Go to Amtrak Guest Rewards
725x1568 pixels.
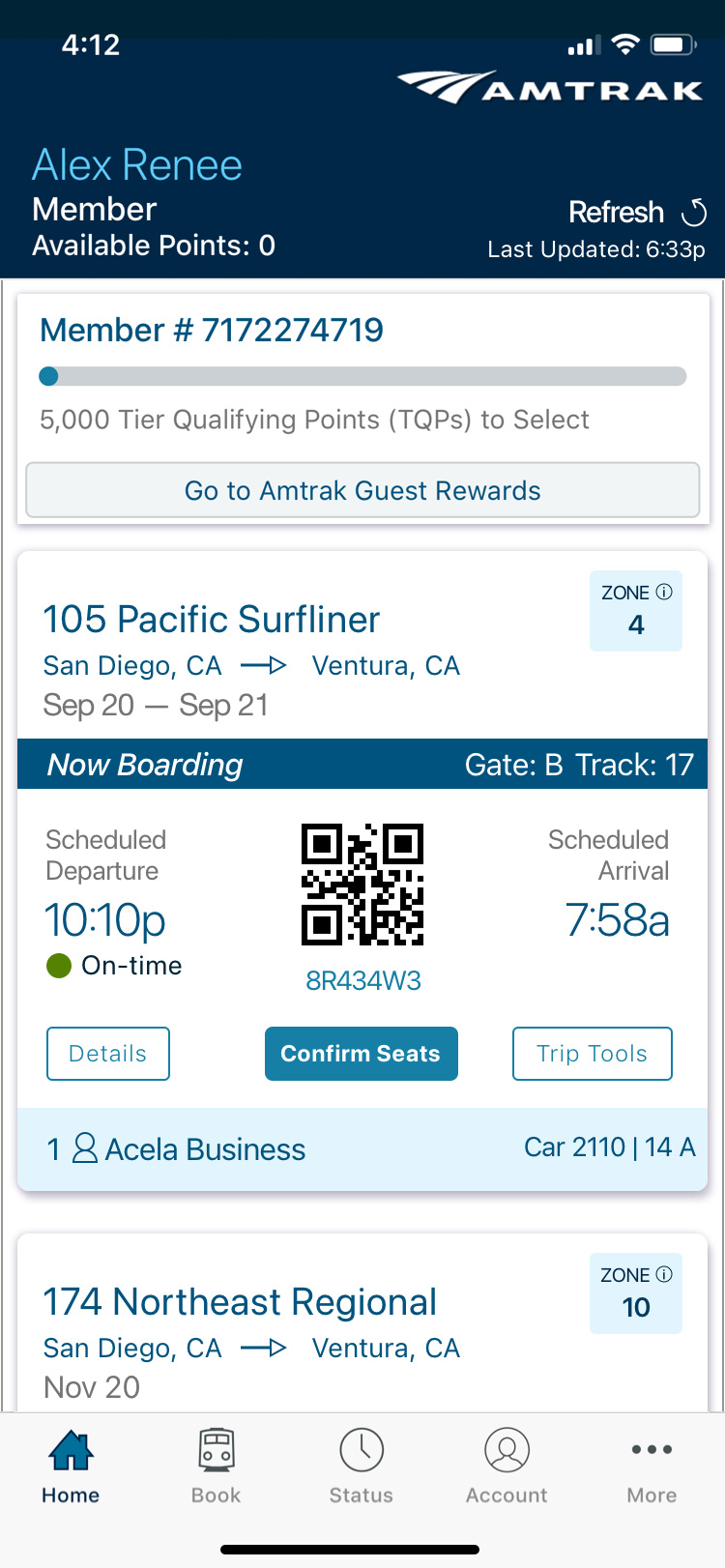[362, 490]
